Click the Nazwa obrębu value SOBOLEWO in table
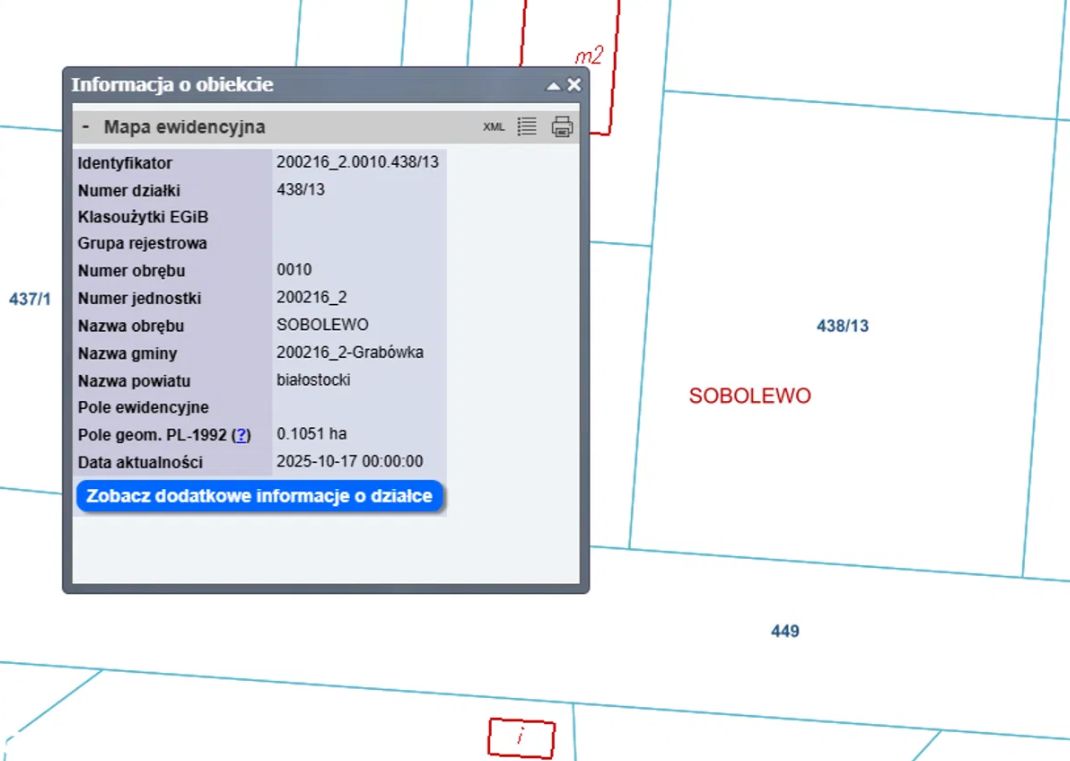The width and height of the screenshot is (1070, 761). click(x=322, y=324)
